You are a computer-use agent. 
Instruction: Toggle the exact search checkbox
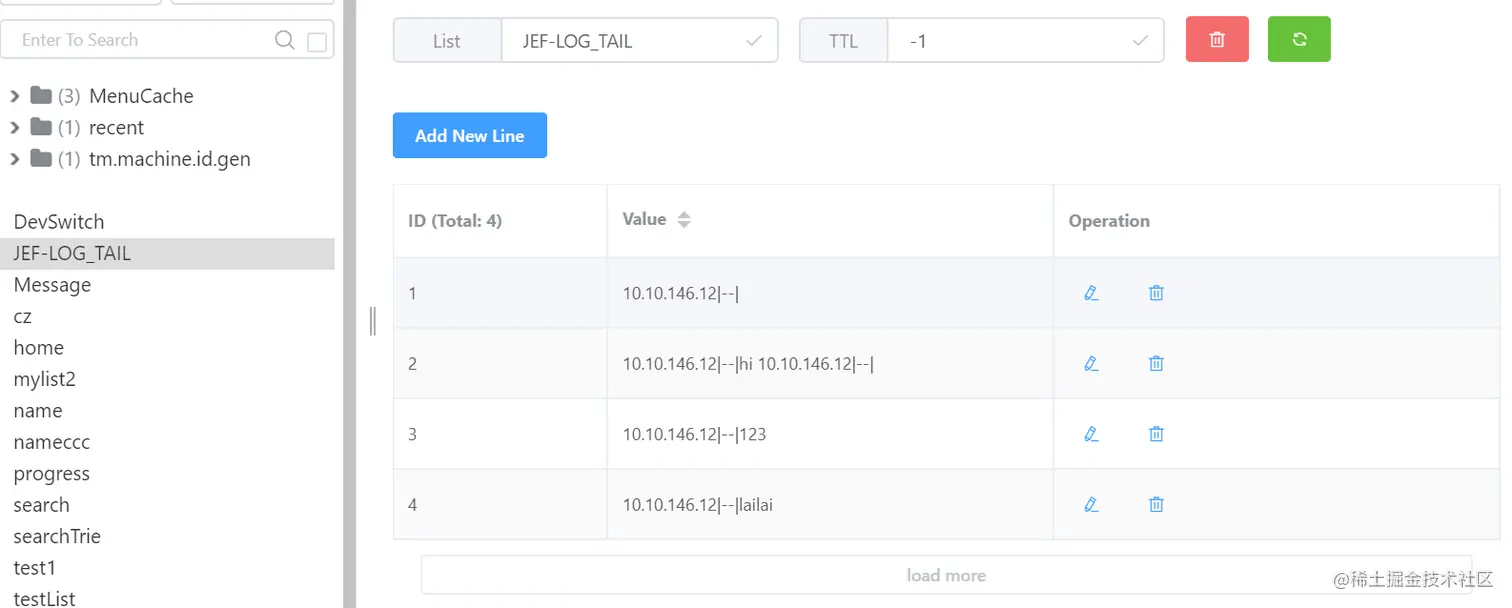coord(317,42)
